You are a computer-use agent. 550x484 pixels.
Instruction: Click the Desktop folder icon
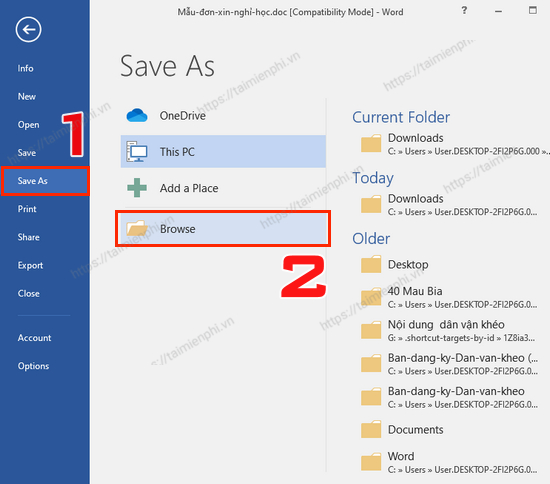371,264
